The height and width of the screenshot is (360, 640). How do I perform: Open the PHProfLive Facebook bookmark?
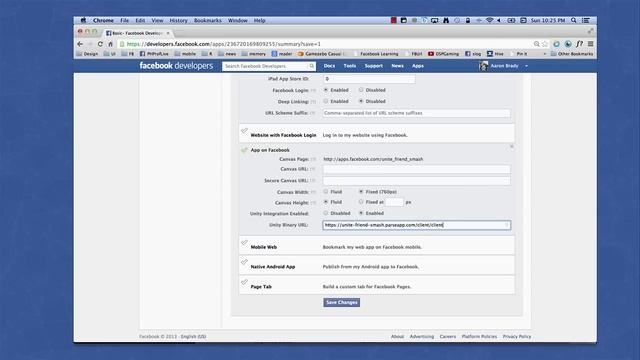[154, 54]
